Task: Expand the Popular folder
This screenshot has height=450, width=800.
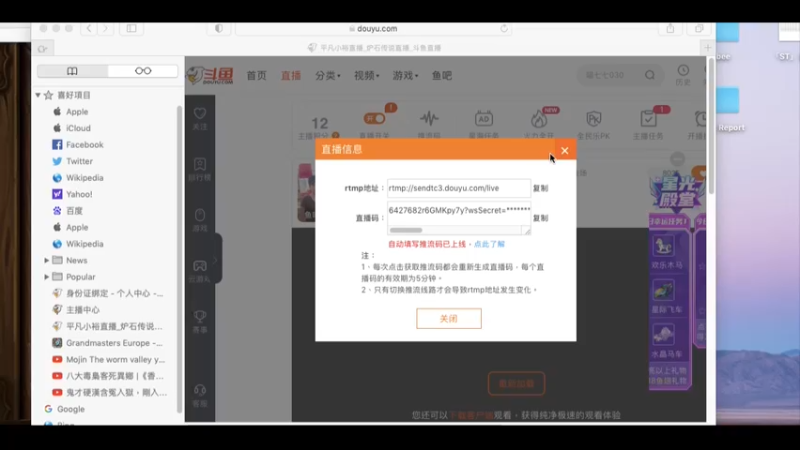Action: tap(46, 277)
